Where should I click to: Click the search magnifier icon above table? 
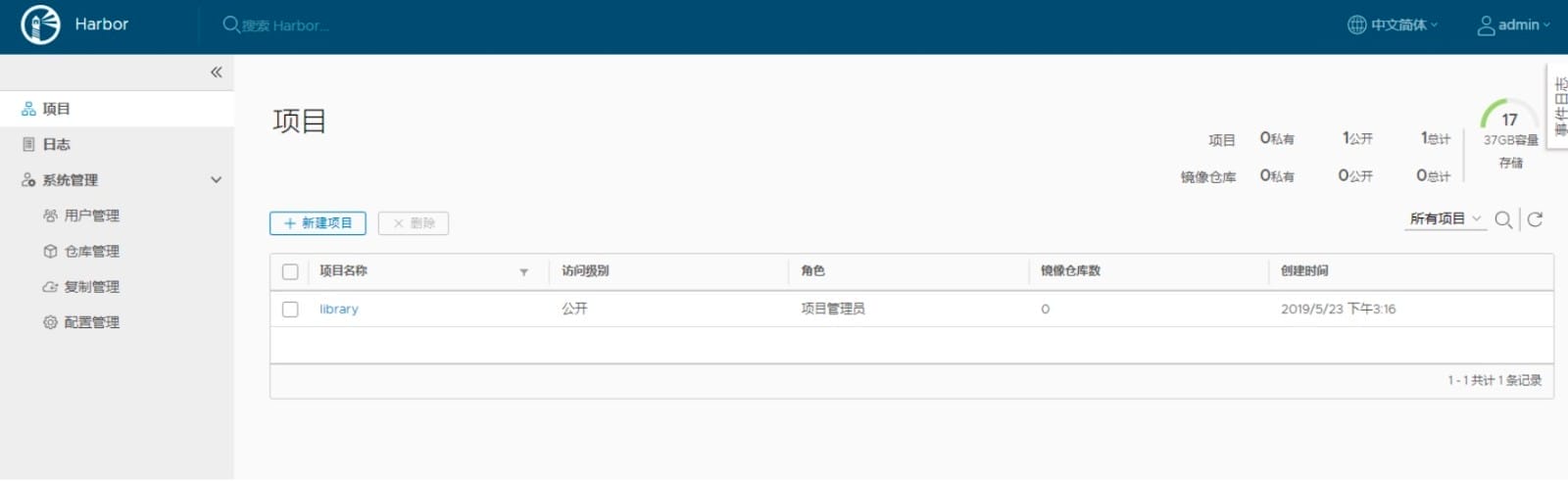1502,219
